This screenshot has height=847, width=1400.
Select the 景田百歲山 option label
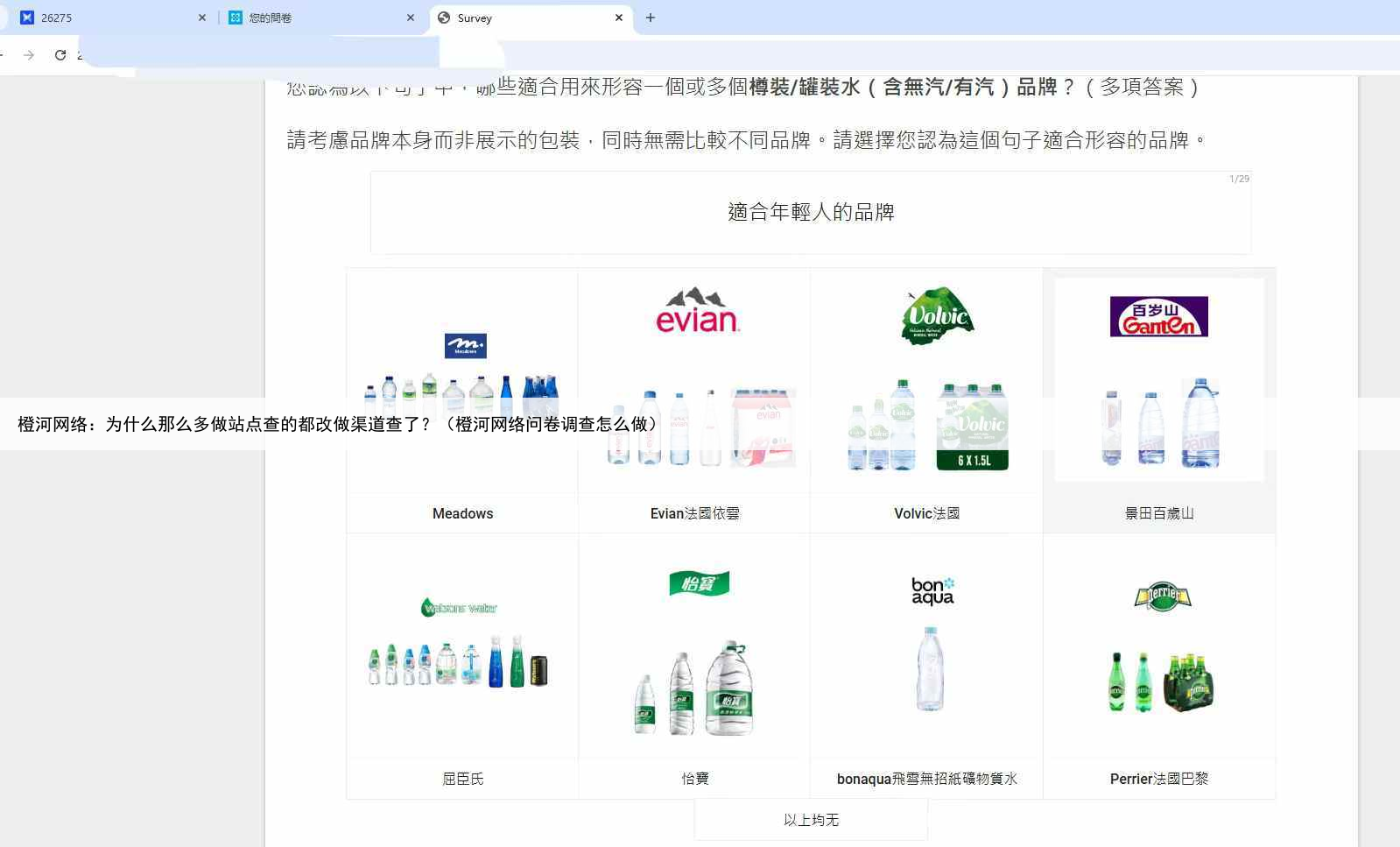pos(1158,513)
